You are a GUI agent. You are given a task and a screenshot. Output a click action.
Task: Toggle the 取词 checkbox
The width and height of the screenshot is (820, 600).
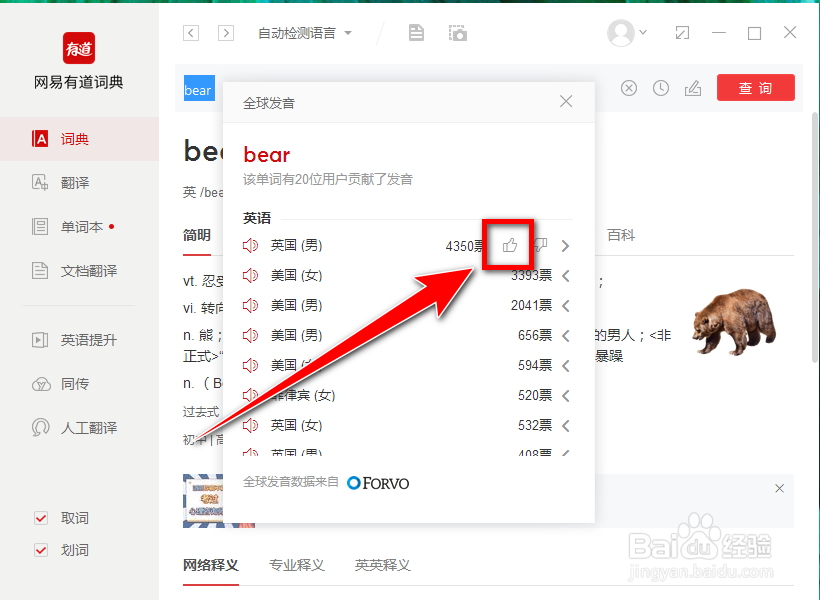(41, 518)
